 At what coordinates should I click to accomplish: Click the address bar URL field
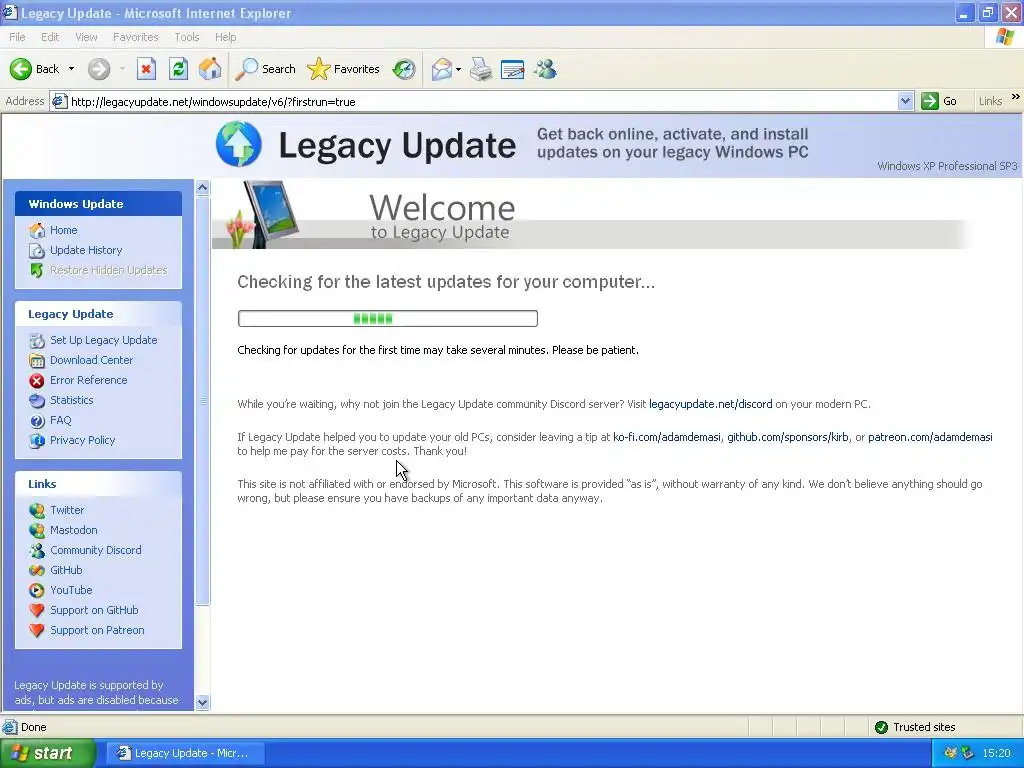pos(483,101)
